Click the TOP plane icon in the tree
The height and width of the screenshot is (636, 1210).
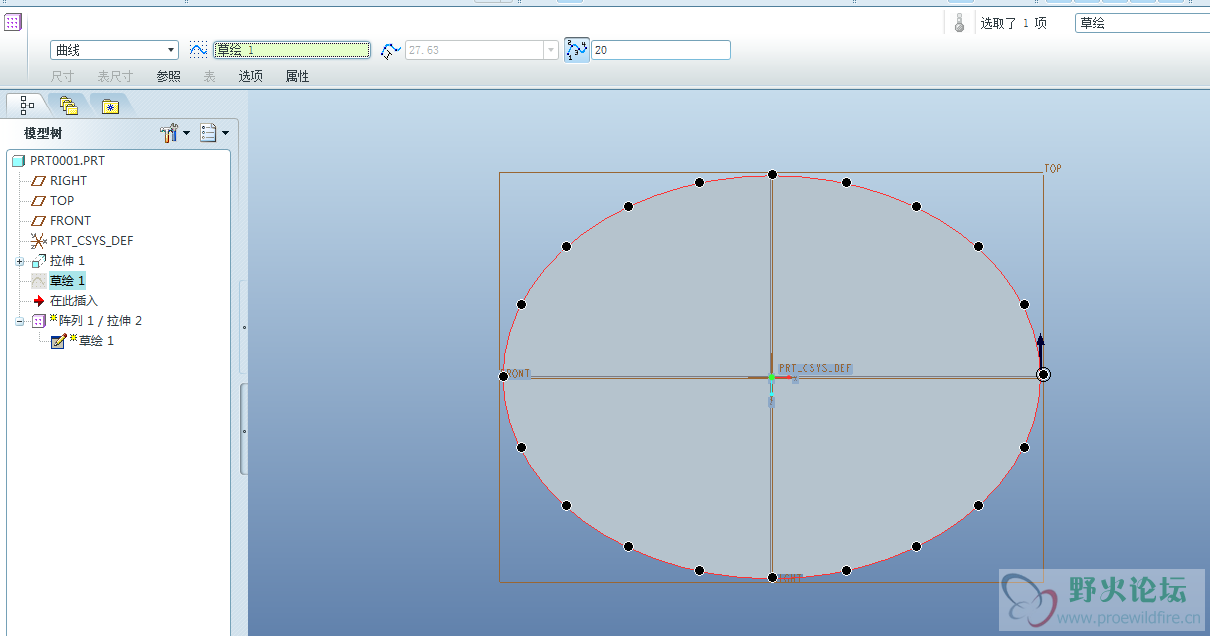click(x=39, y=201)
